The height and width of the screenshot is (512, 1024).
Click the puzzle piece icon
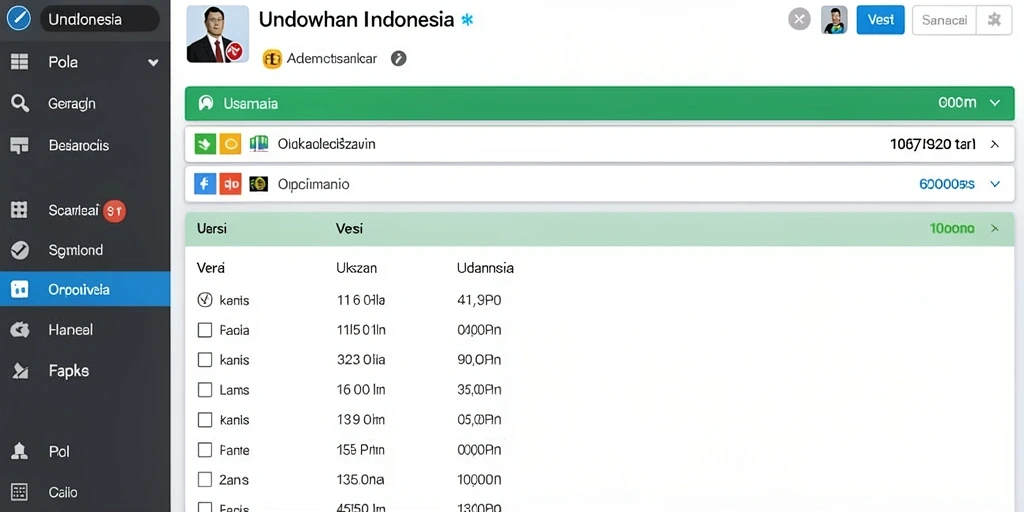pyautogui.click(x=994, y=20)
